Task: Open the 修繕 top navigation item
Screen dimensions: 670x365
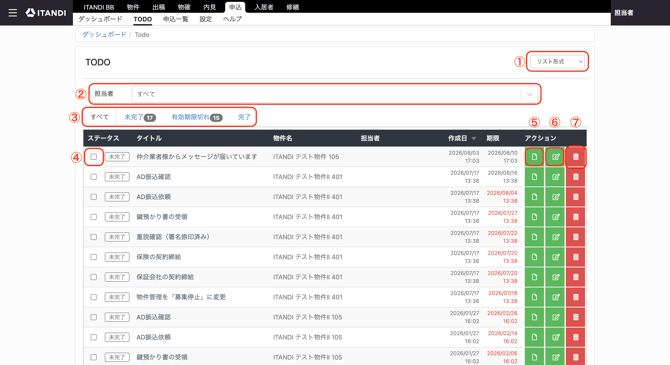Action: 293,7
